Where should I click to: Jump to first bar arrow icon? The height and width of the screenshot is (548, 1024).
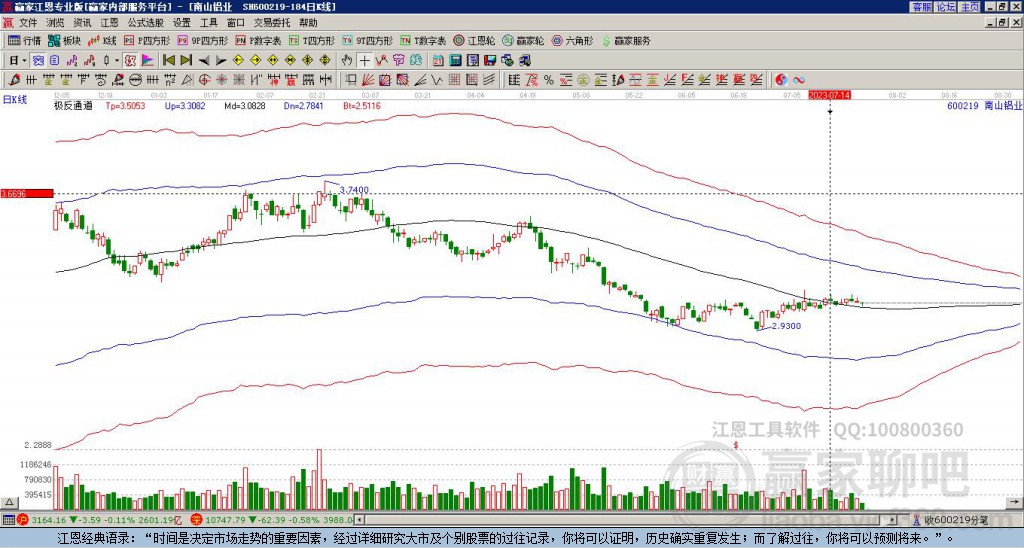(x=168, y=60)
